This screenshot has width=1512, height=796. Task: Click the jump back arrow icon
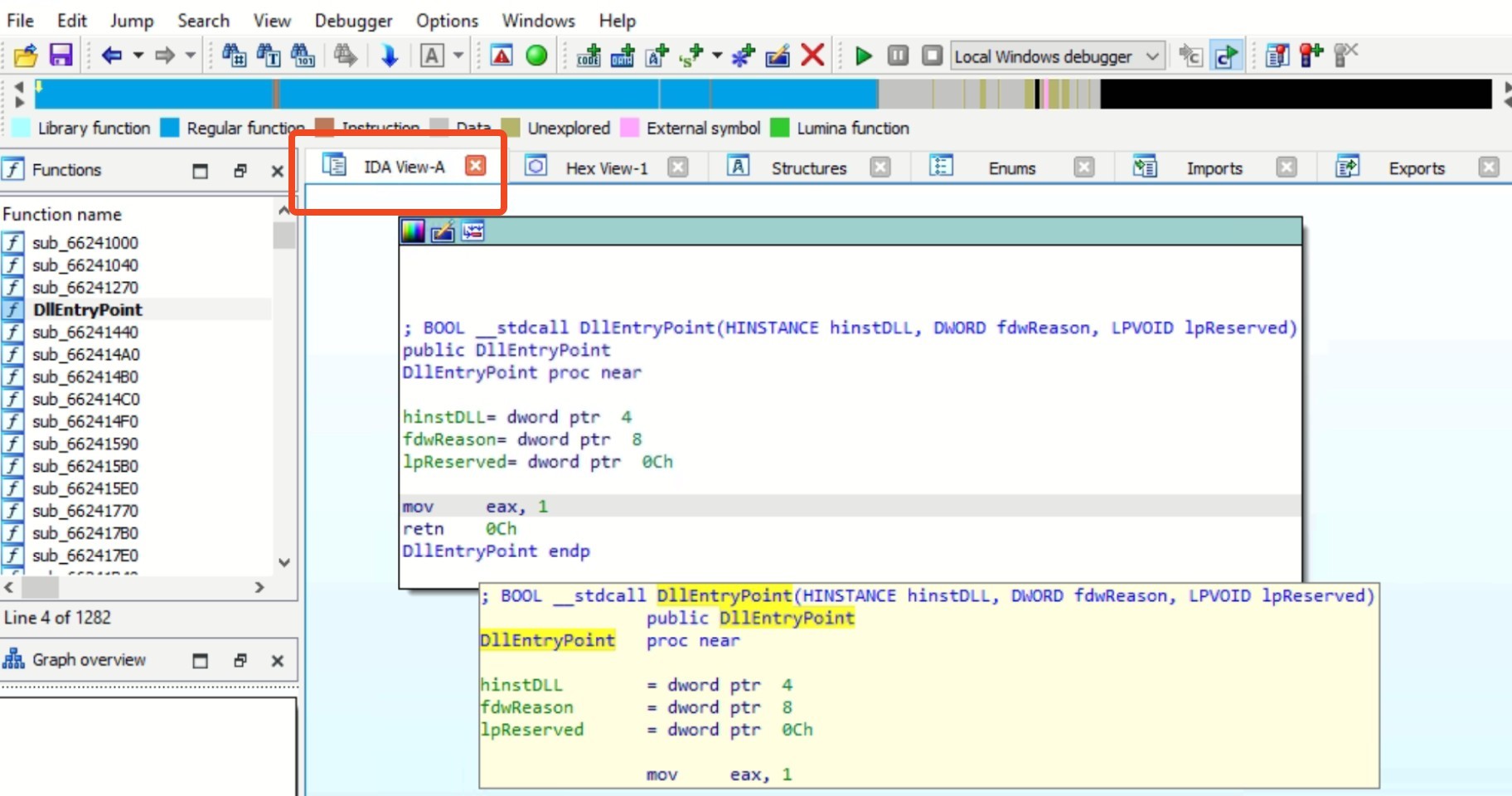[x=111, y=56]
